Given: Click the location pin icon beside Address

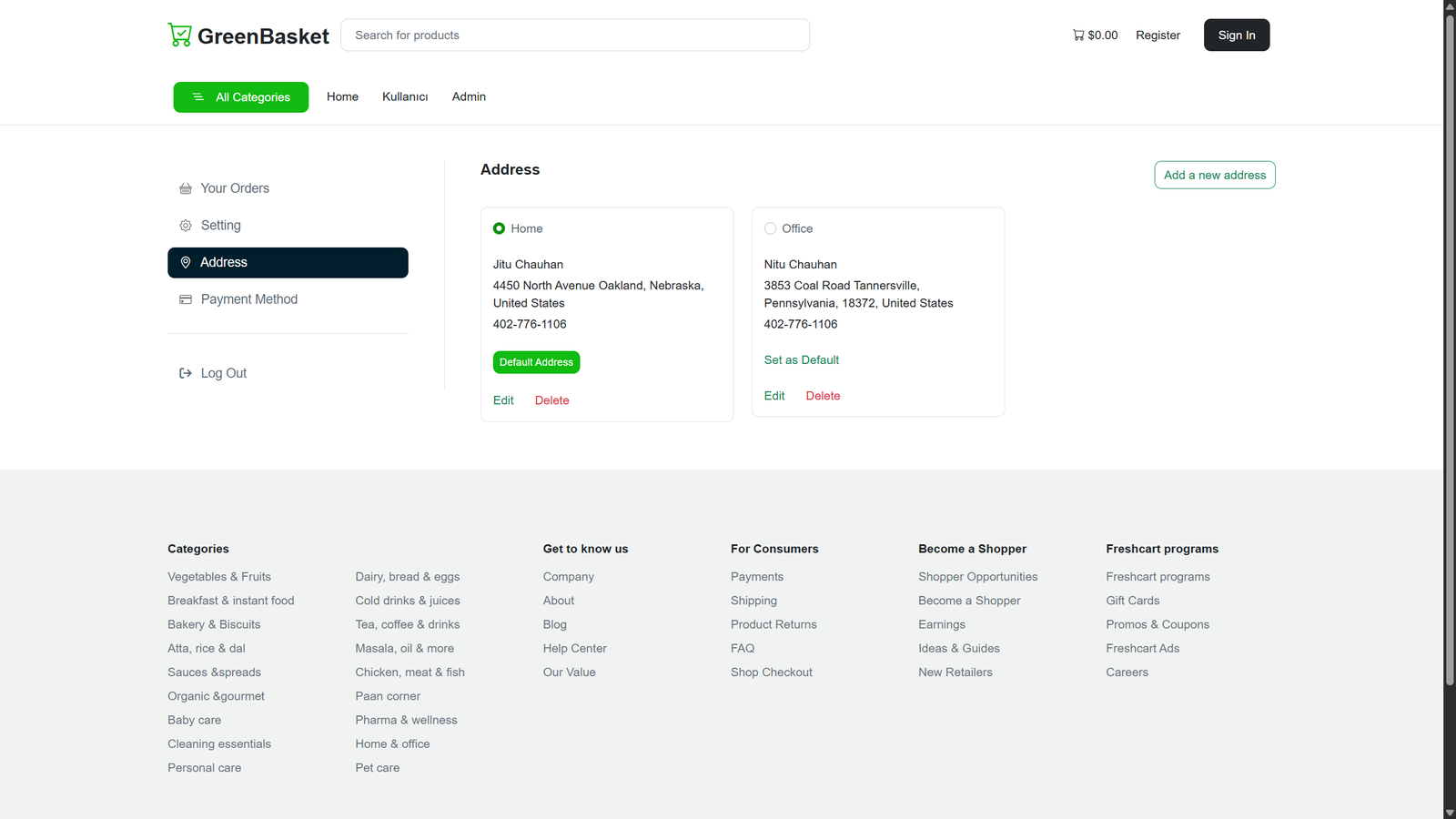Looking at the screenshot, I should [x=186, y=262].
